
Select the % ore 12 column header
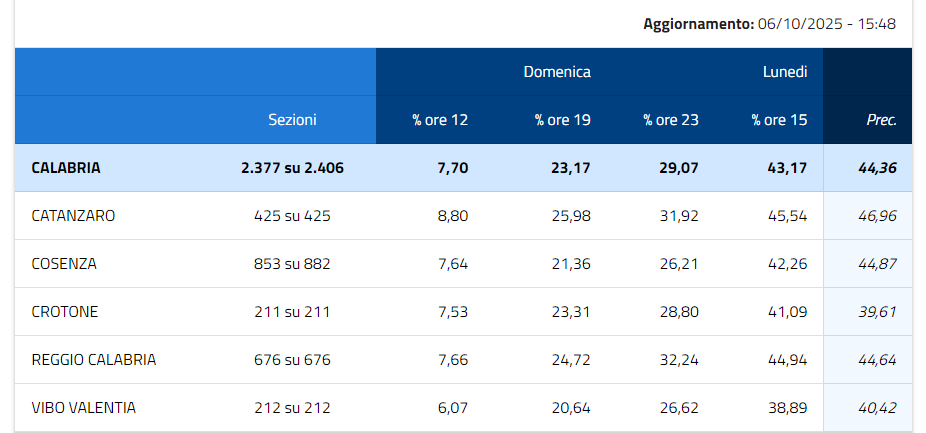click(440, 120)
